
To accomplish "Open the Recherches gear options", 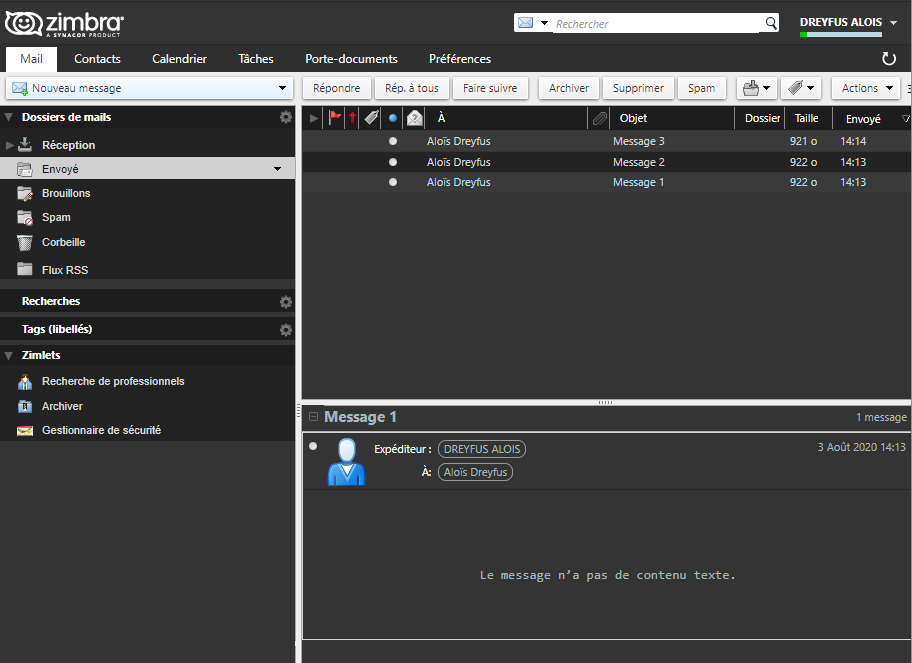I will (x=286, y=301).
